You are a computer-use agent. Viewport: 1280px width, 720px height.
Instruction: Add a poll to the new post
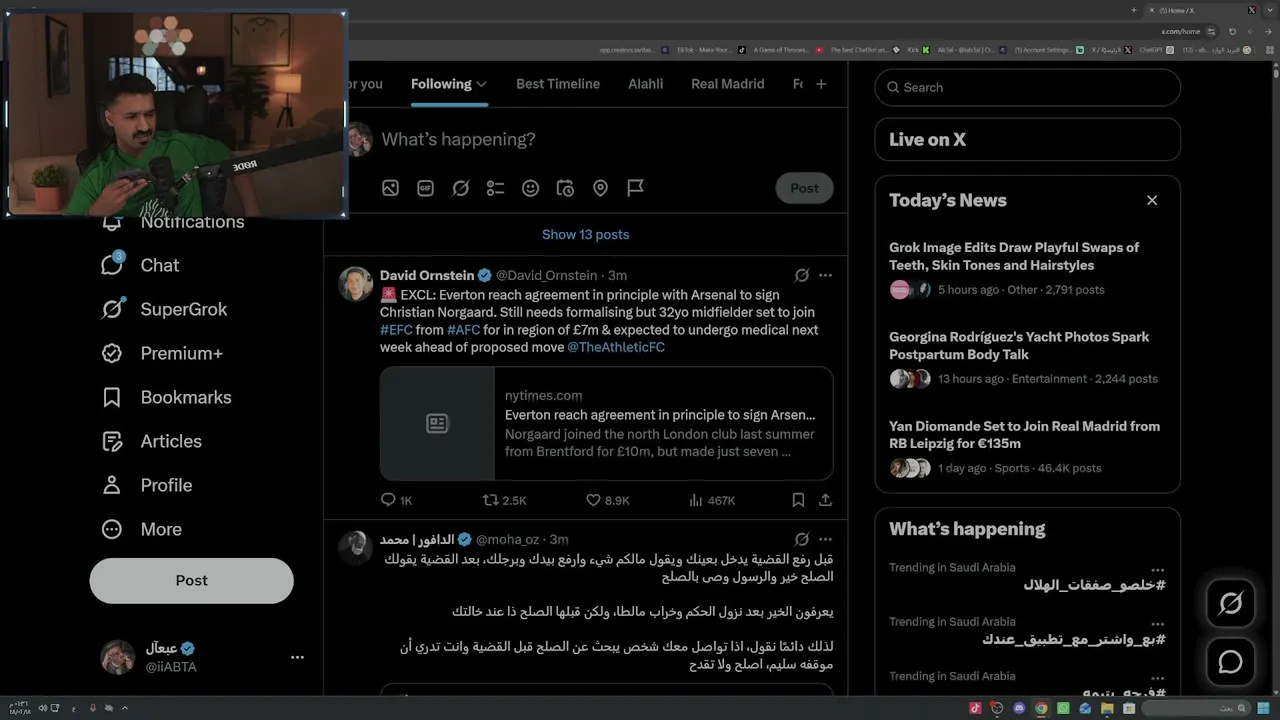tap(495, 188)
